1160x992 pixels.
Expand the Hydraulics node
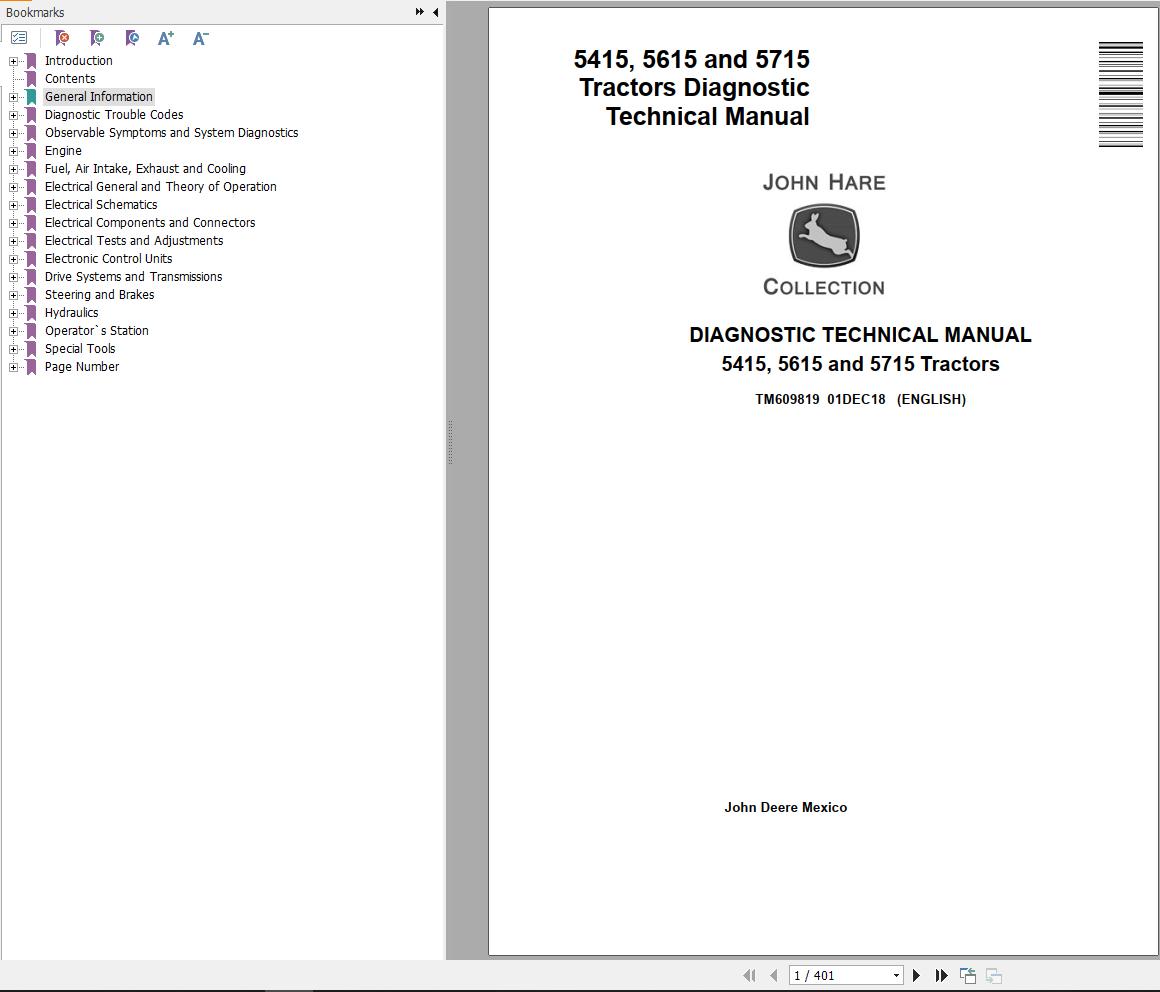tap(13, 313)
